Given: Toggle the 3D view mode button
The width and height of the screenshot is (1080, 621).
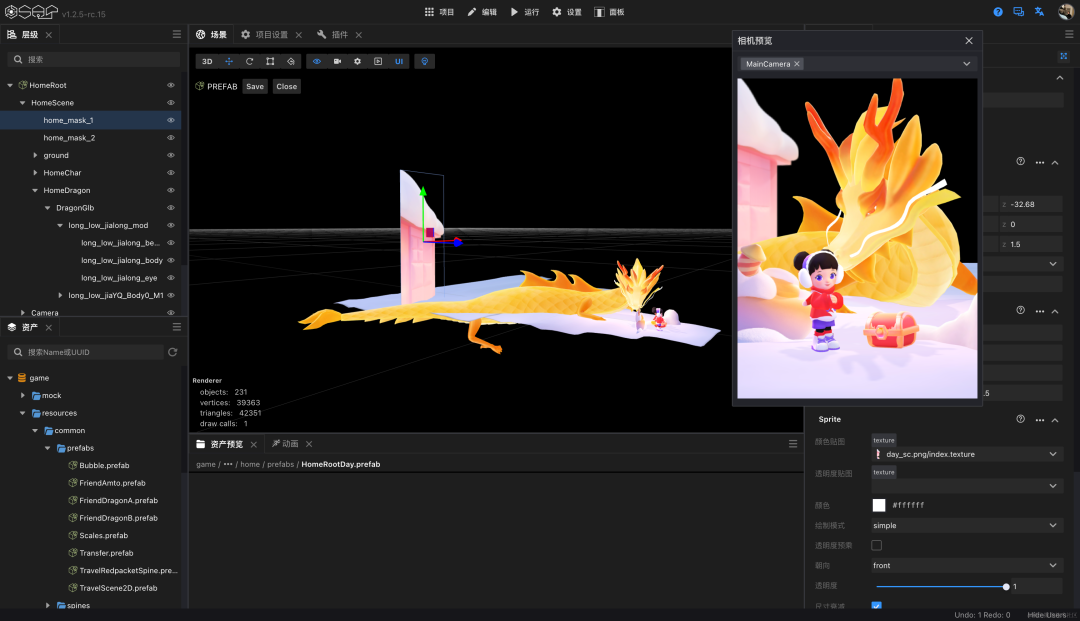Looking at the screenshot, I should [x=207, y=61].
